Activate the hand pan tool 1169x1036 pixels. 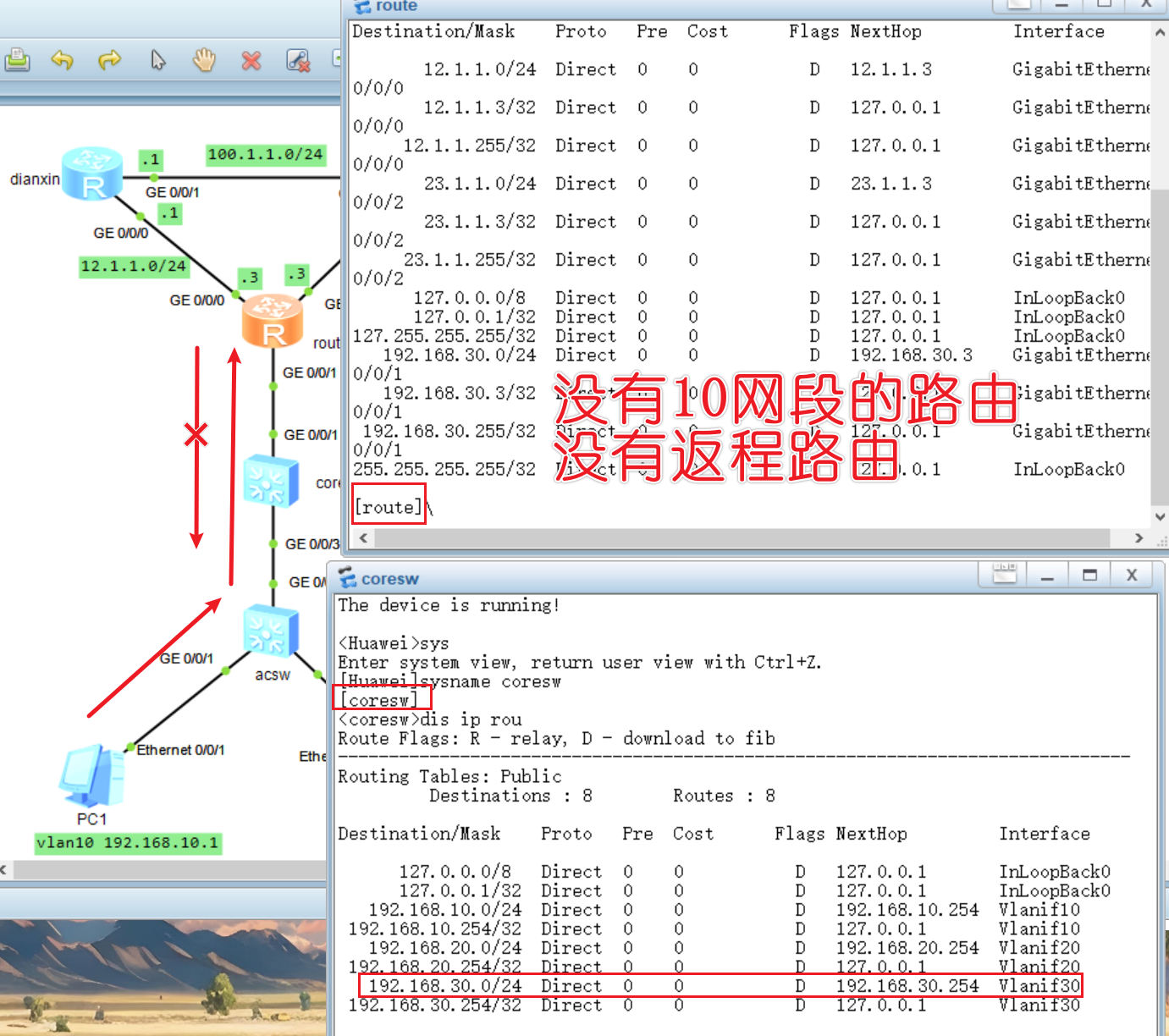pos(204,60)
